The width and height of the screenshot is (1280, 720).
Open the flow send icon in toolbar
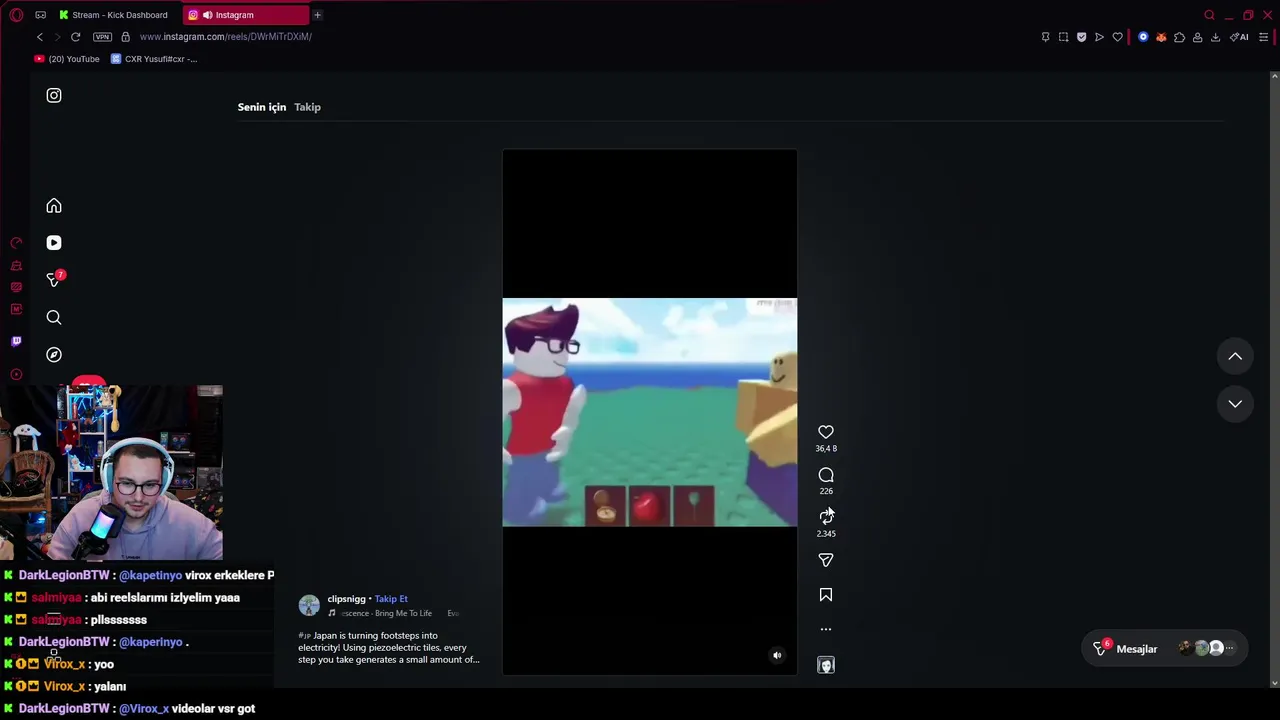1100,37
